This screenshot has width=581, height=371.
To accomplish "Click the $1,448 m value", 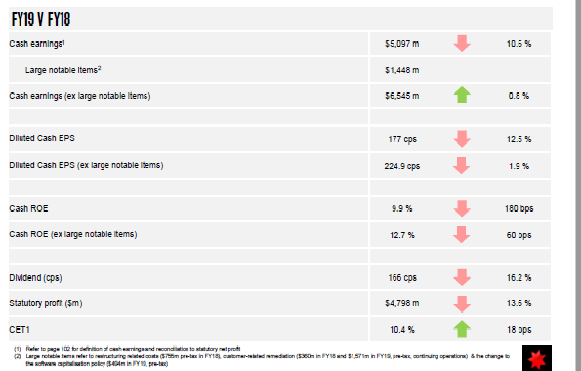I will coord(402,70).
